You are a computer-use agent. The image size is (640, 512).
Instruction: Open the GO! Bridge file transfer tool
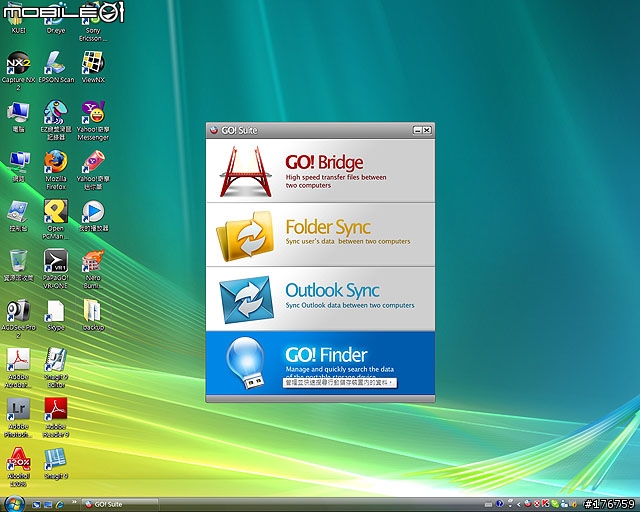point(320,171)
